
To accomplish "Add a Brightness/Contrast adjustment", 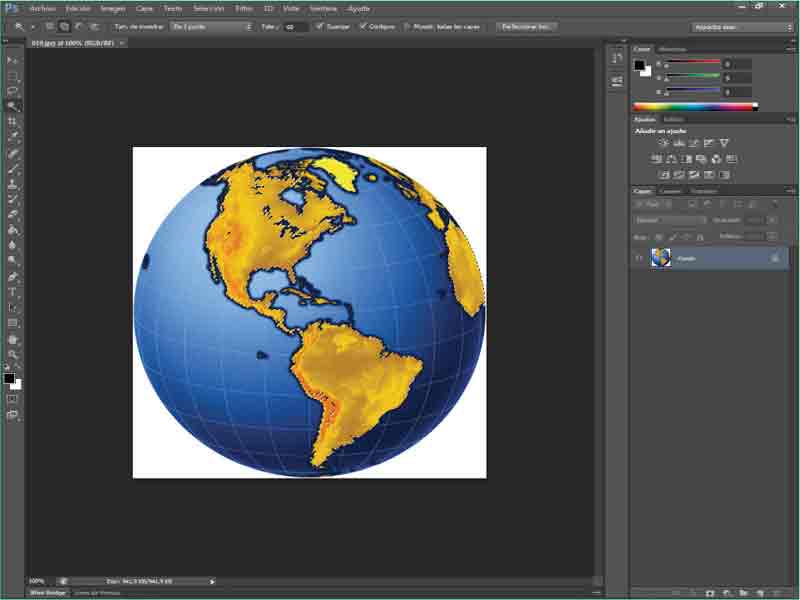I will (663, 143).
